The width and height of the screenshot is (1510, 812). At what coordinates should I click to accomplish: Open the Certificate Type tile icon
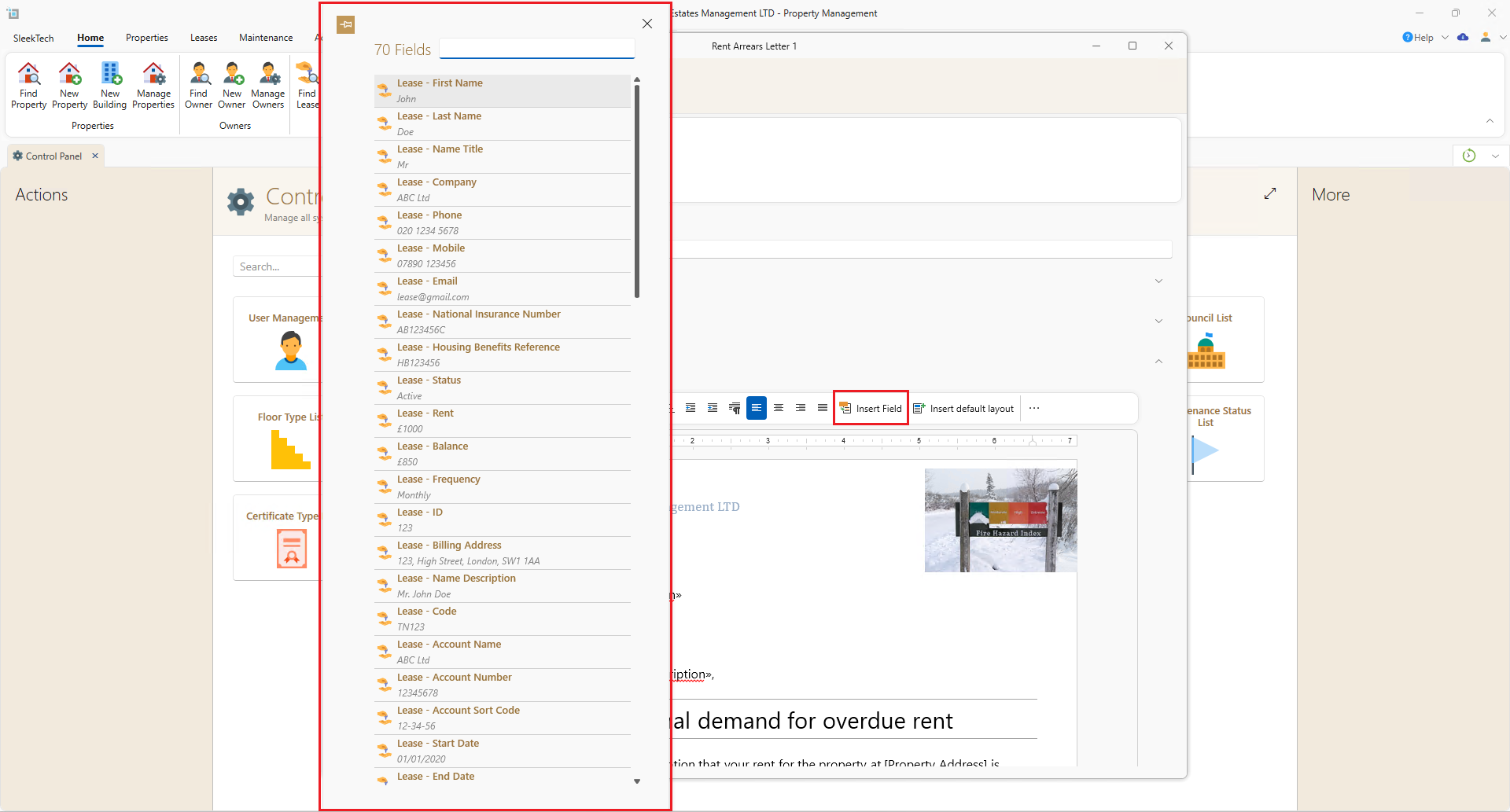(292, 549)
